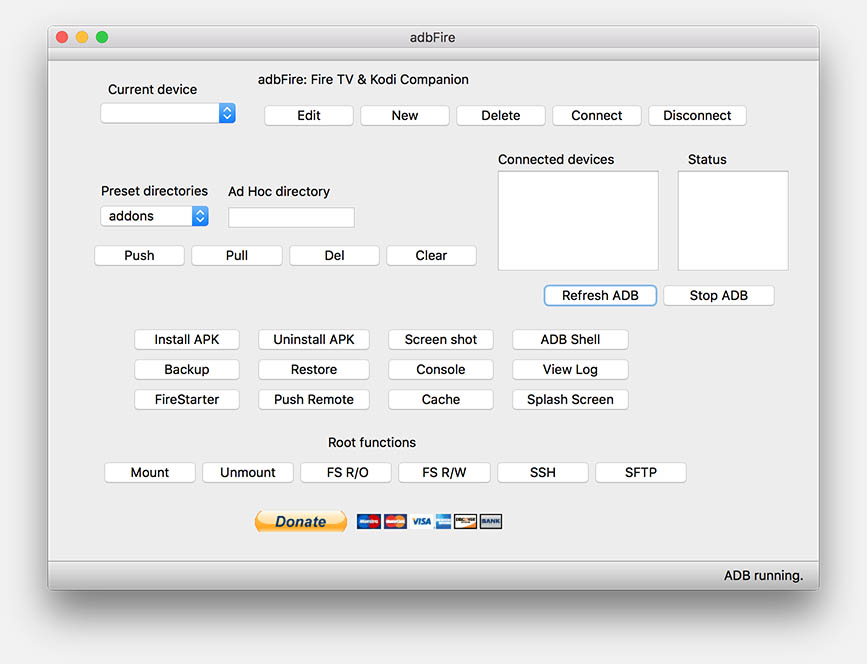867x664 pixels.
Task: Connect to the current device
Action: coord(597,116)
